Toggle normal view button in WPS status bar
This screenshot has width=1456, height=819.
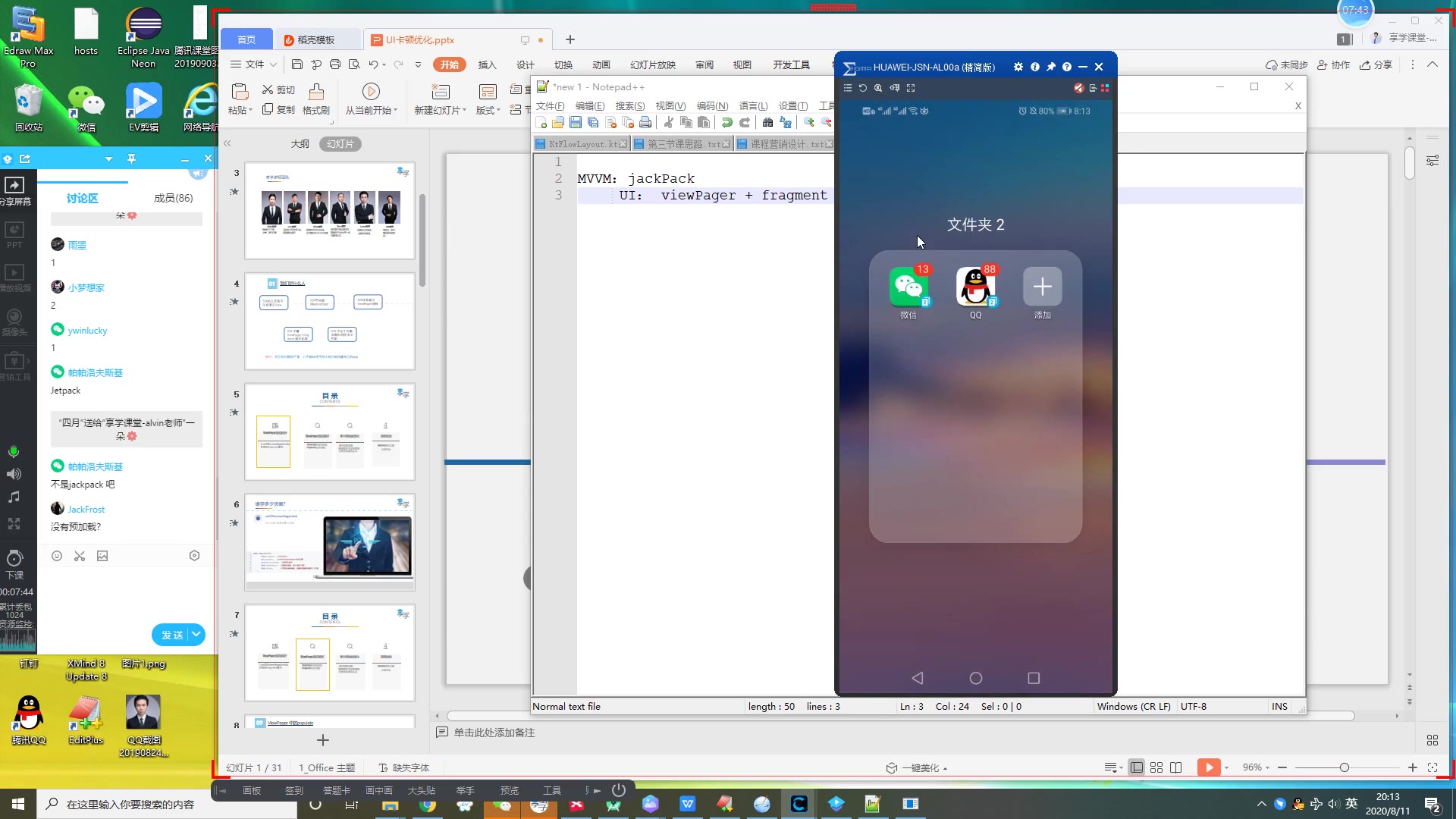tap(1136, 767)
